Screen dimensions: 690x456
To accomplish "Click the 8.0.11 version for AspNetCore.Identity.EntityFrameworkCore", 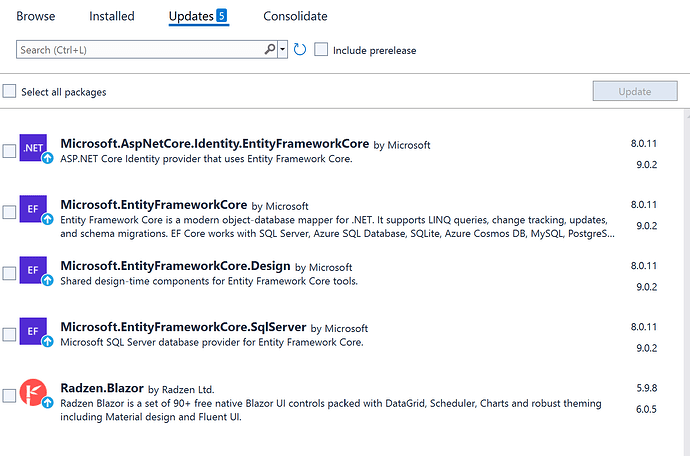I will [643, 143].
